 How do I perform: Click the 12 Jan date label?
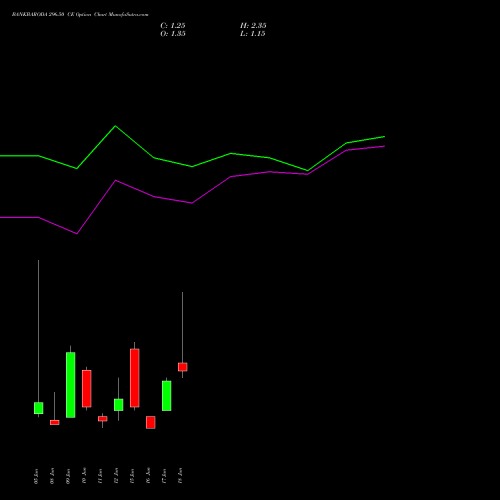(x=116, y=476)
